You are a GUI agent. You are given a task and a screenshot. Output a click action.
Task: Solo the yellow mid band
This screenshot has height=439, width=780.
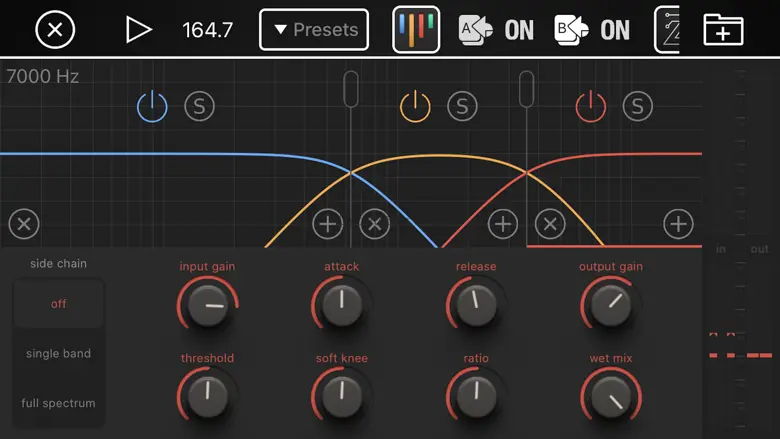462,106
